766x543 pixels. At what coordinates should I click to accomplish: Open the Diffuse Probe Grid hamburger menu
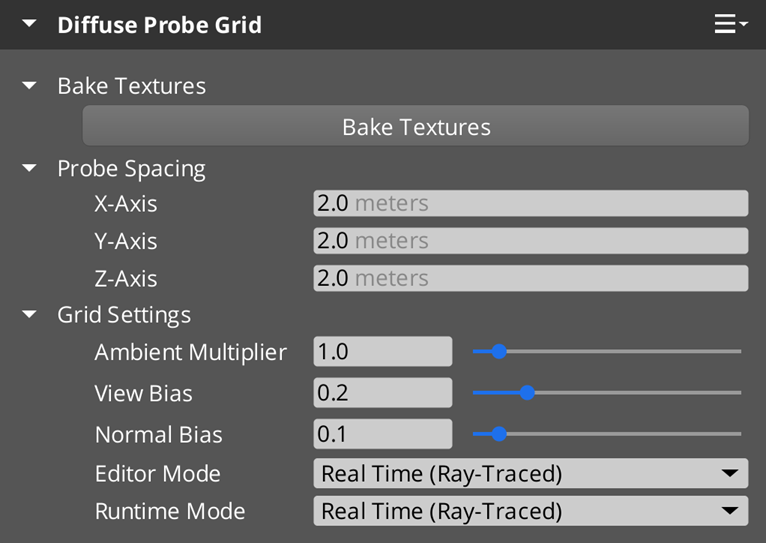(730, 24)
